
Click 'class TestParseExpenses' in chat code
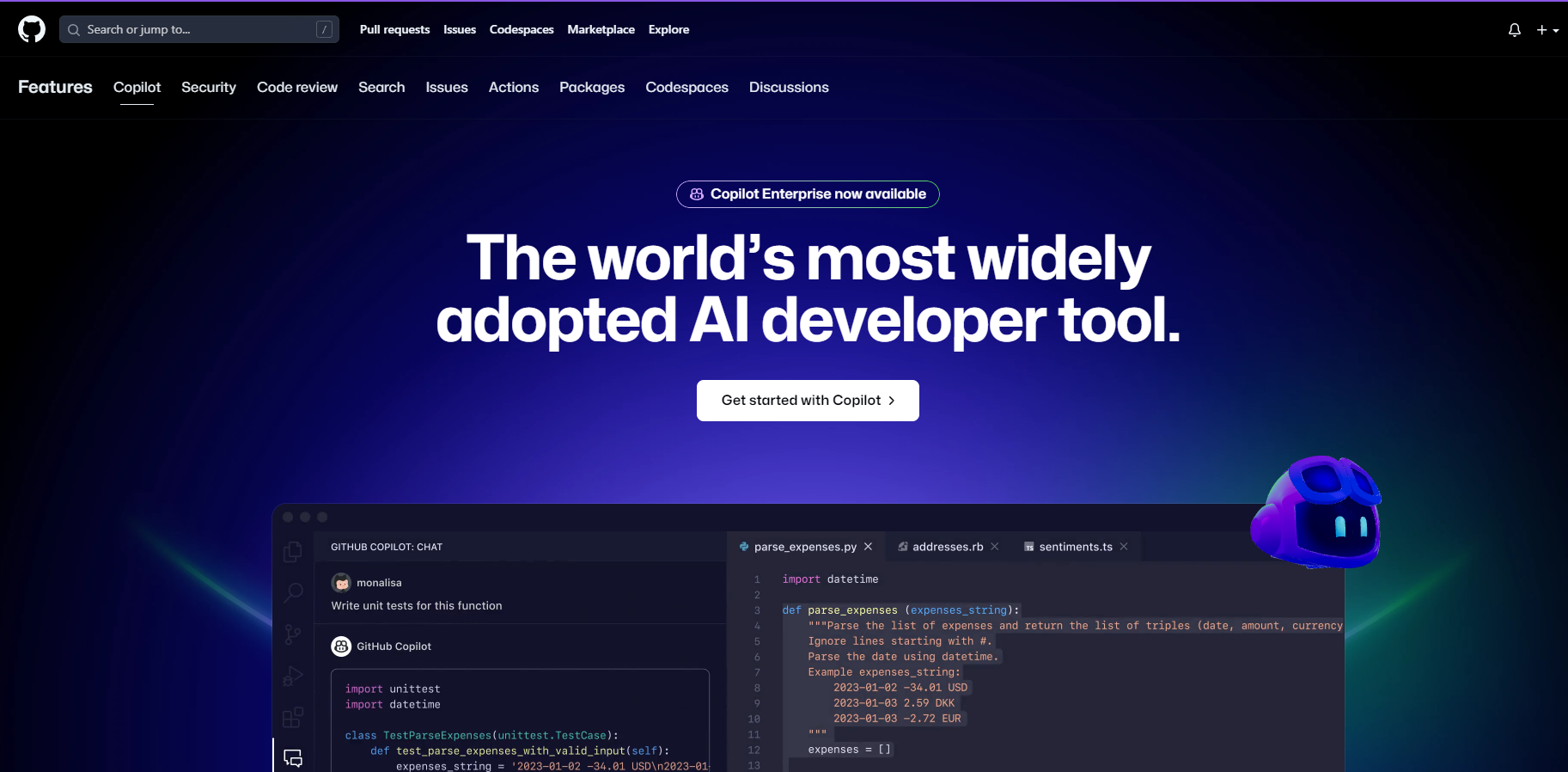(482, 736)
